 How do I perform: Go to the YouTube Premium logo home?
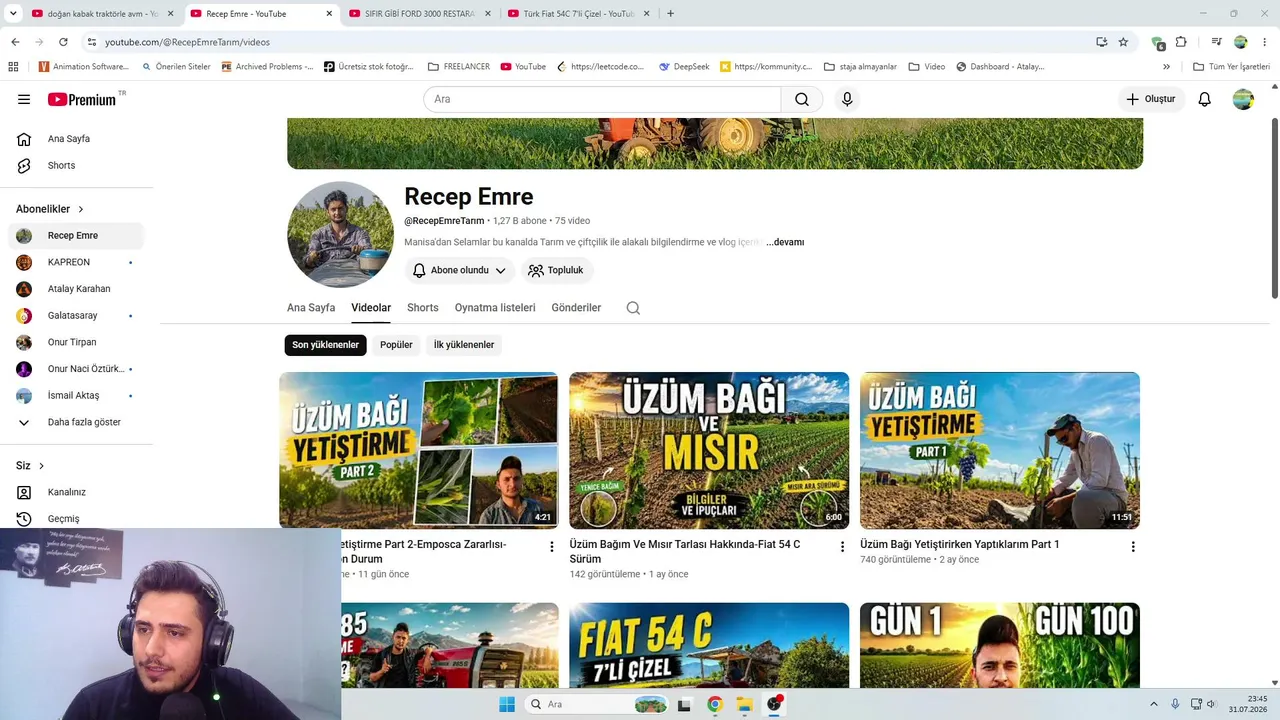[x=82, y=99]
